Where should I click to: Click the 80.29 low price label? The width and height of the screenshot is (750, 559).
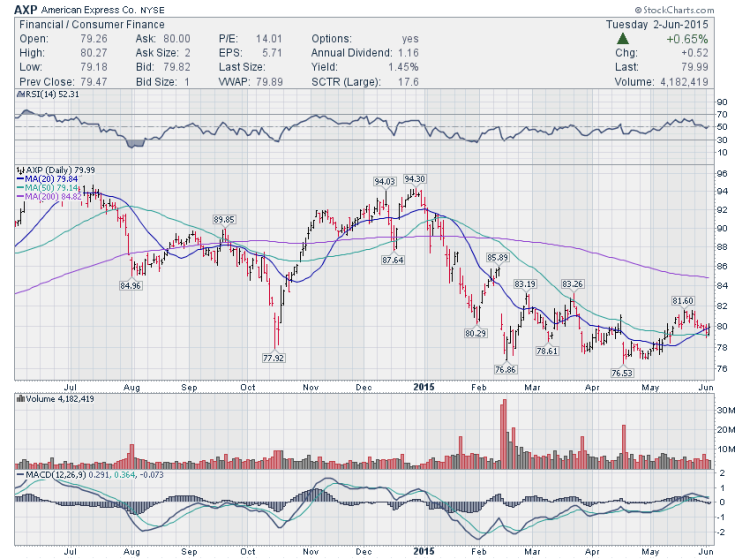pyautogui.click(x=475, y=333)
